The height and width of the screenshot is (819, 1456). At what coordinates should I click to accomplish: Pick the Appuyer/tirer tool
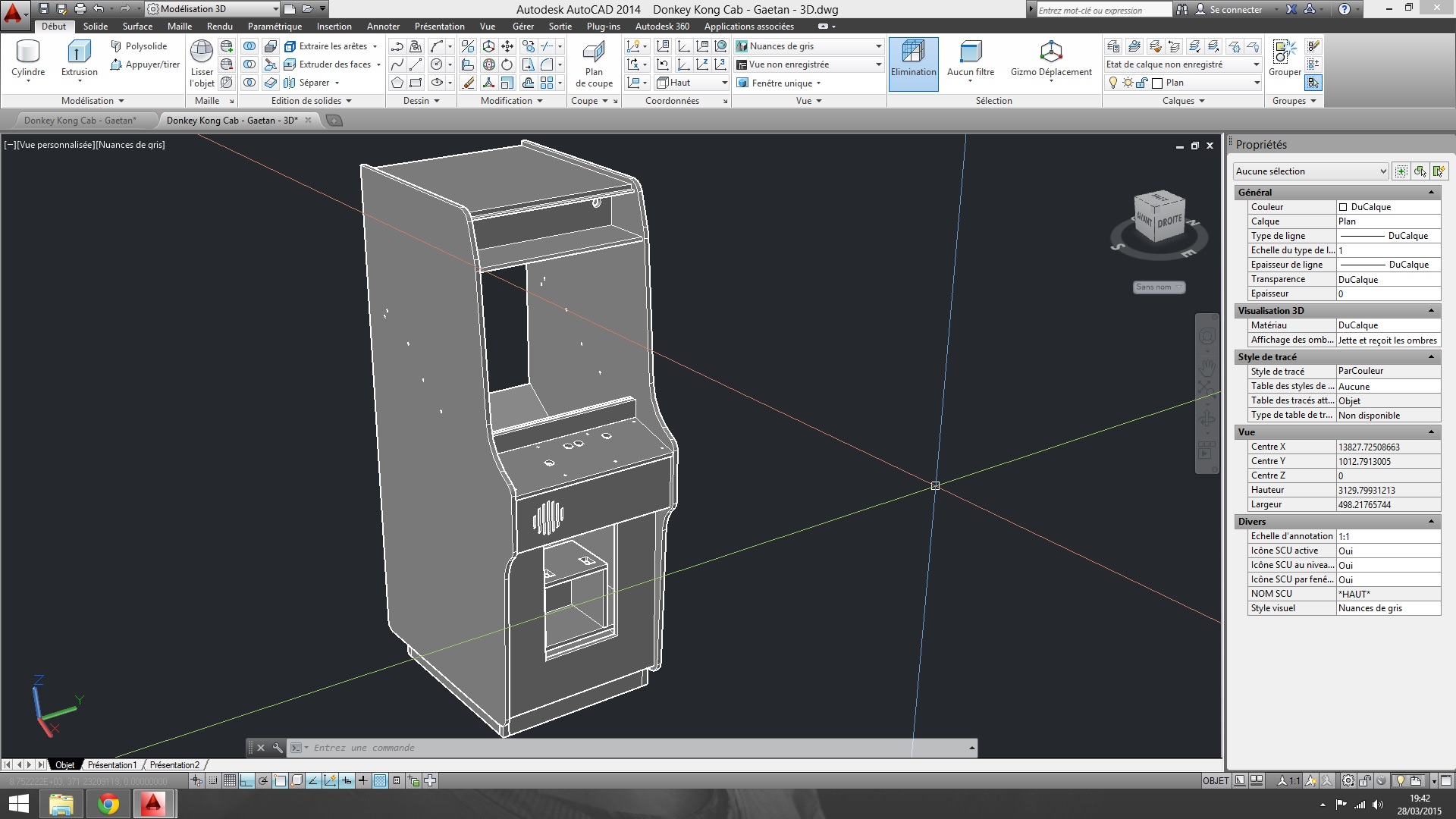tap(145, 64)
